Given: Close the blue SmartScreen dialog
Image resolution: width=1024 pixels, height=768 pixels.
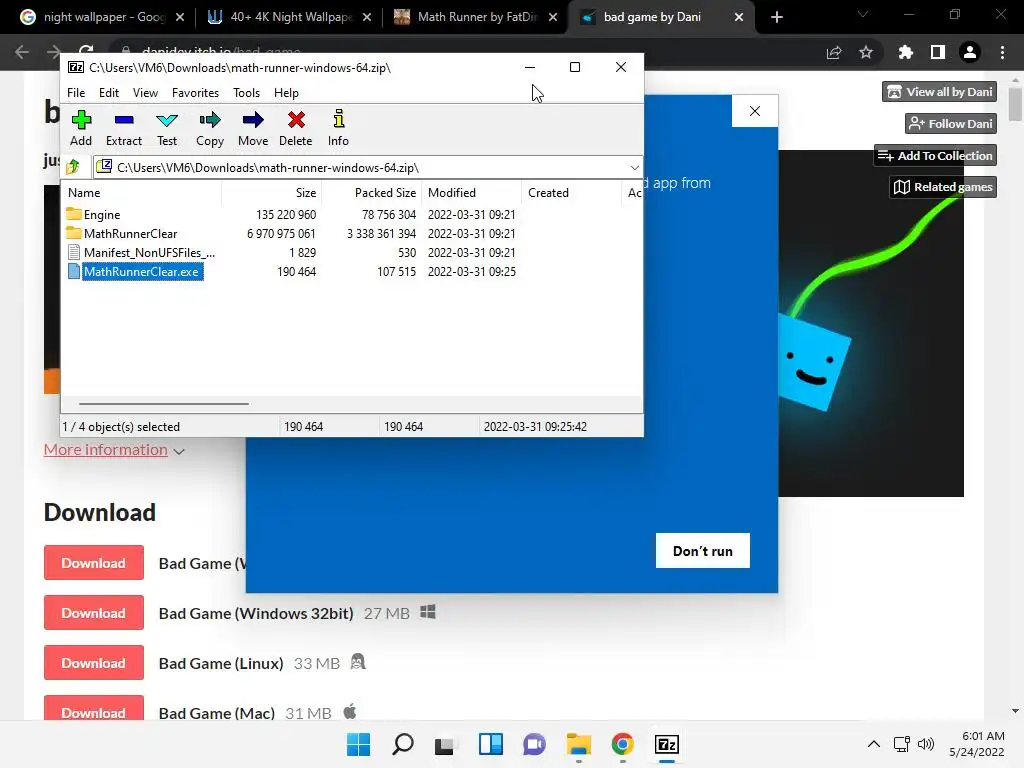Looking at the screenshot, I should click(755, 111).
